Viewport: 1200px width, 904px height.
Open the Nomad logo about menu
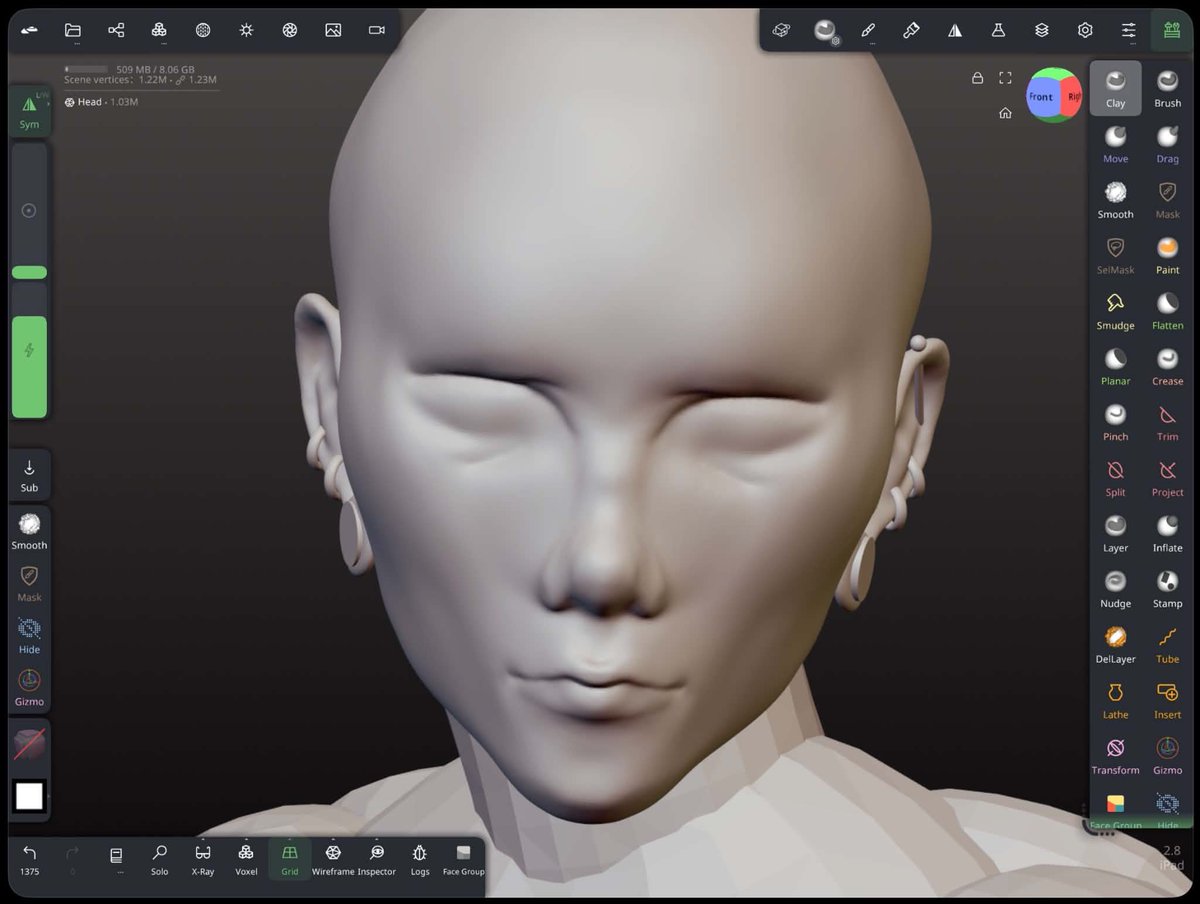coord(30,30)
